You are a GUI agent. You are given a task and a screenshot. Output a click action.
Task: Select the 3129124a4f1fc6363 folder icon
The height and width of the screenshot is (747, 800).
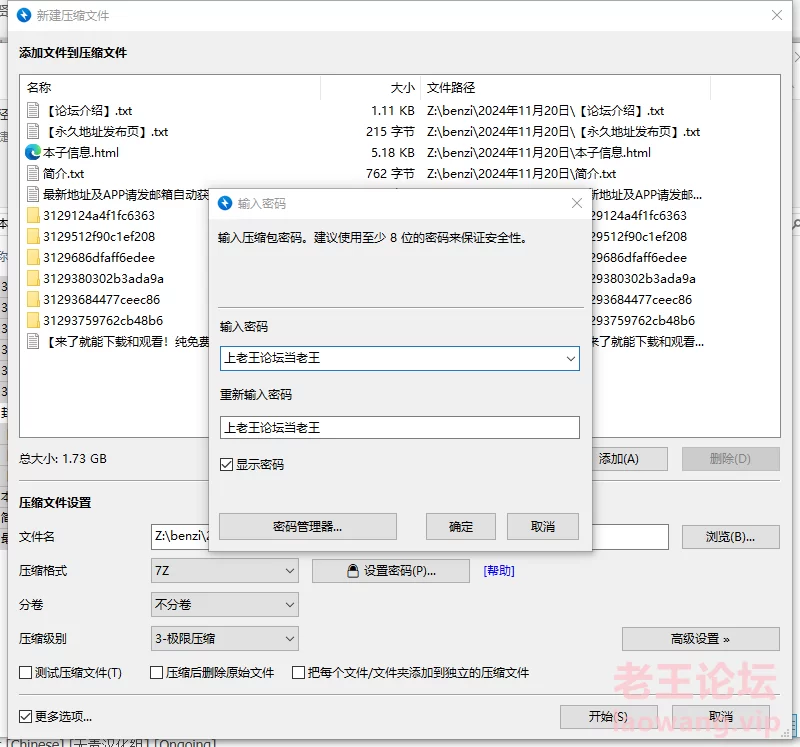coord(33,216)
